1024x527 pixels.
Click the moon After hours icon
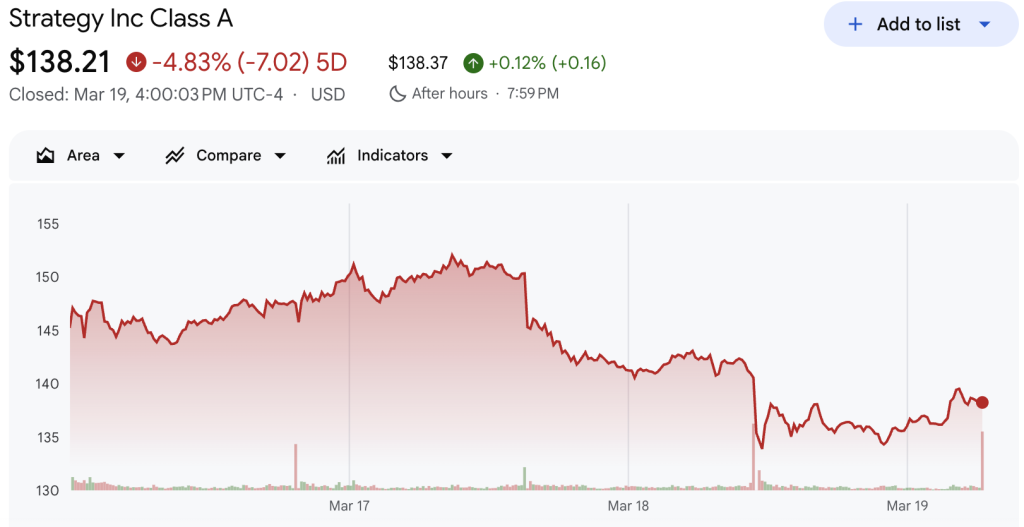pos(397,94)
